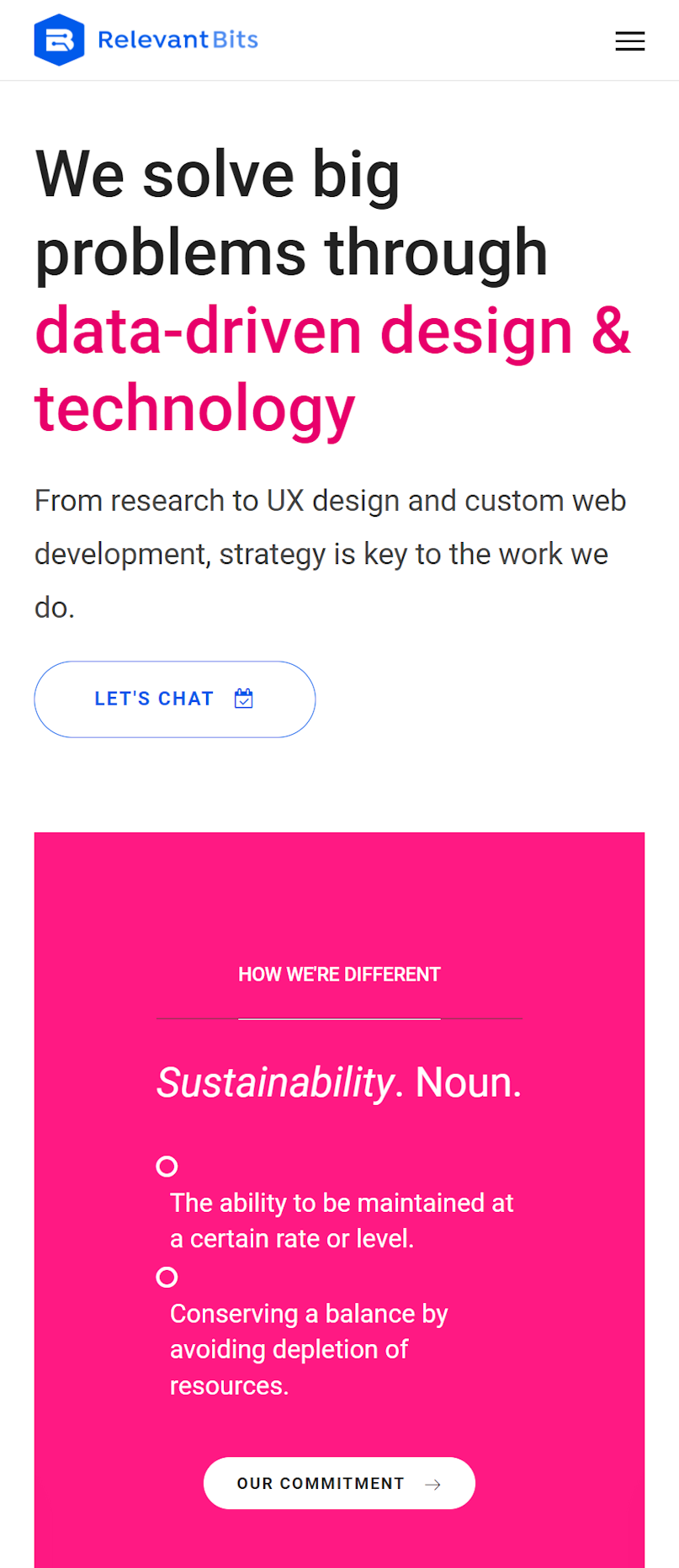Click the 'We solve big problems' headline
Image resolution: width=679 pixels, height=1568 pixels.
(291, 213)
